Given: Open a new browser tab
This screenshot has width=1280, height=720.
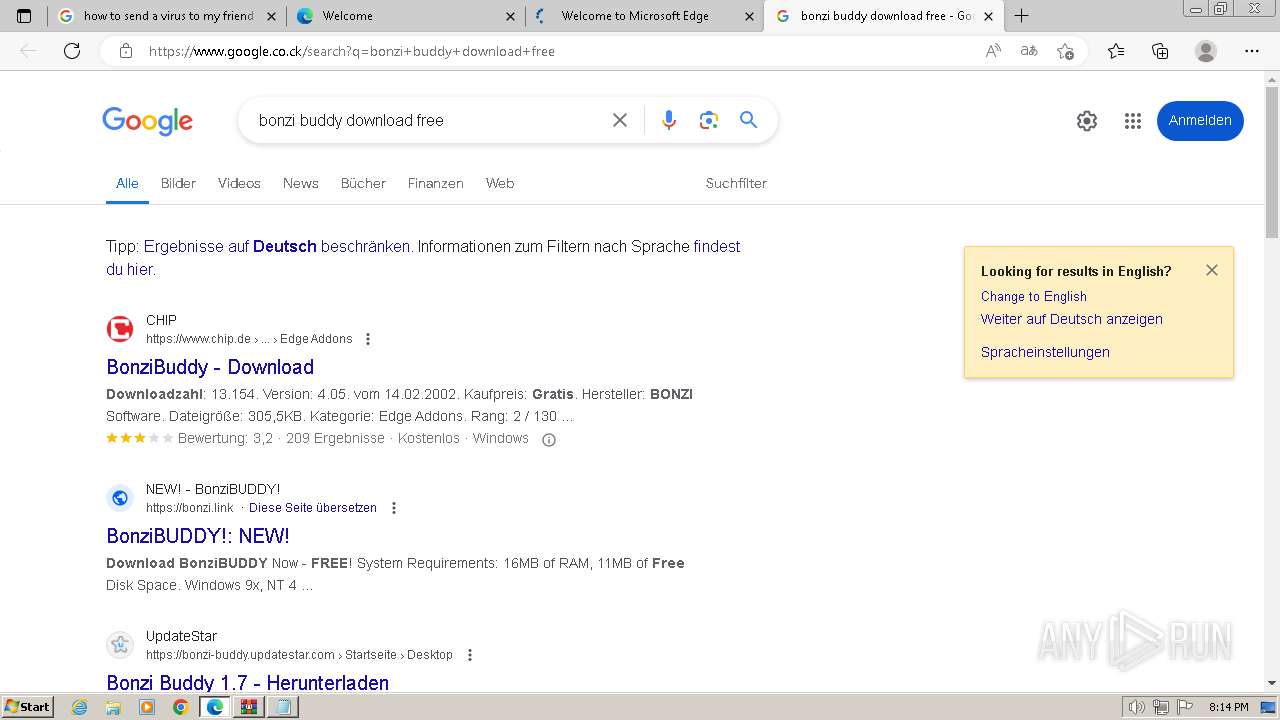Looking at the screenshot, I should [x=1021, y=16].
